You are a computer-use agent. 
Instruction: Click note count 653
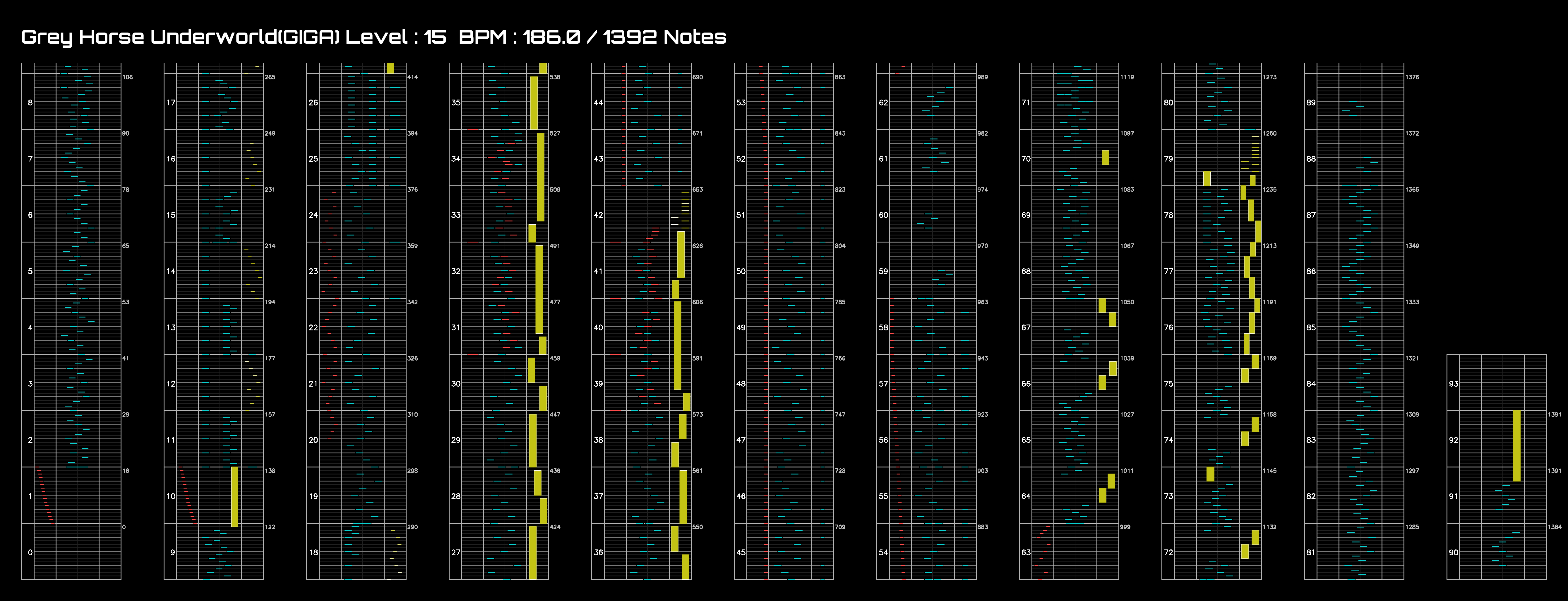pos(697,190)
